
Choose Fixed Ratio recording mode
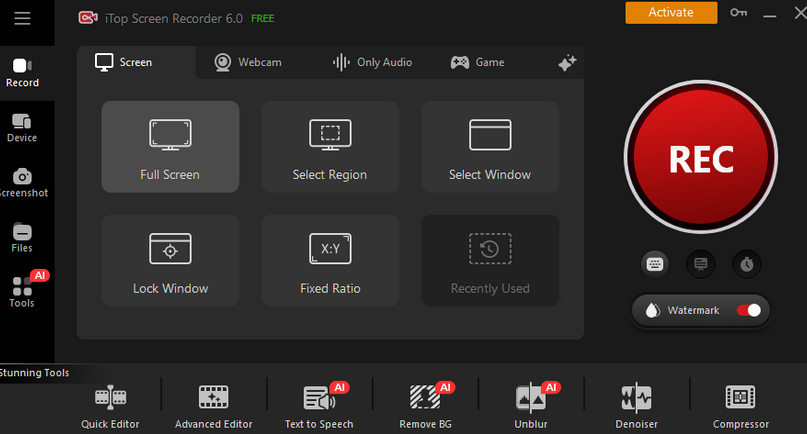(x=330, y=261)
